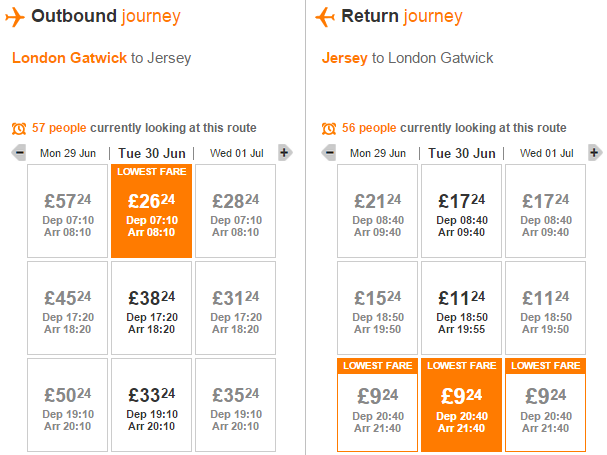The height and width of the screenshot is (455, 607).
Task: Select return £9.24 flight on Tue 30 Jun
Action: 461,405
